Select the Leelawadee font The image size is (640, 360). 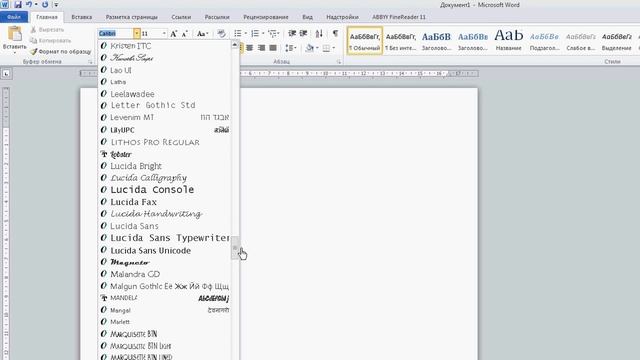coord(165,94)
